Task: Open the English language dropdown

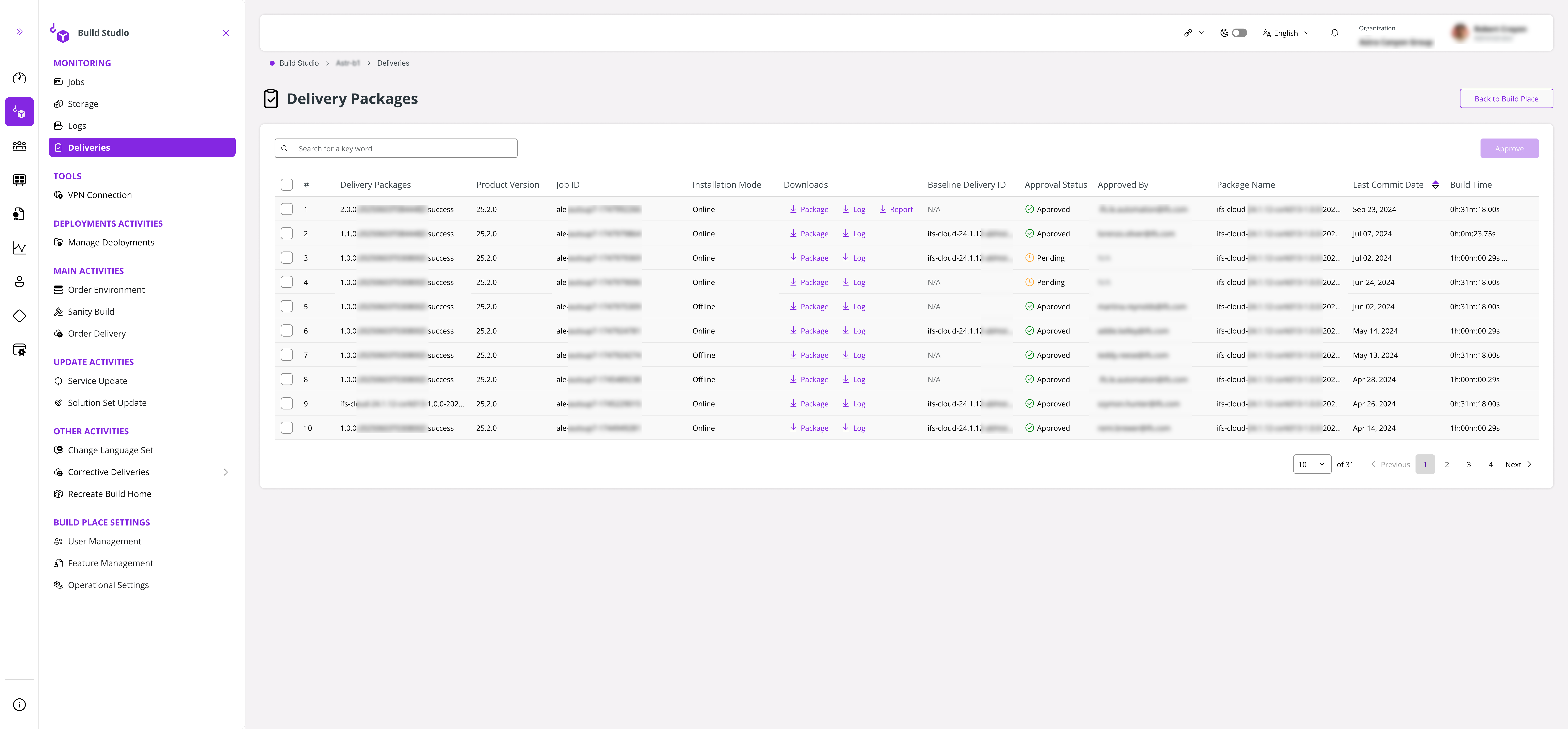Action: point(1286,33)
